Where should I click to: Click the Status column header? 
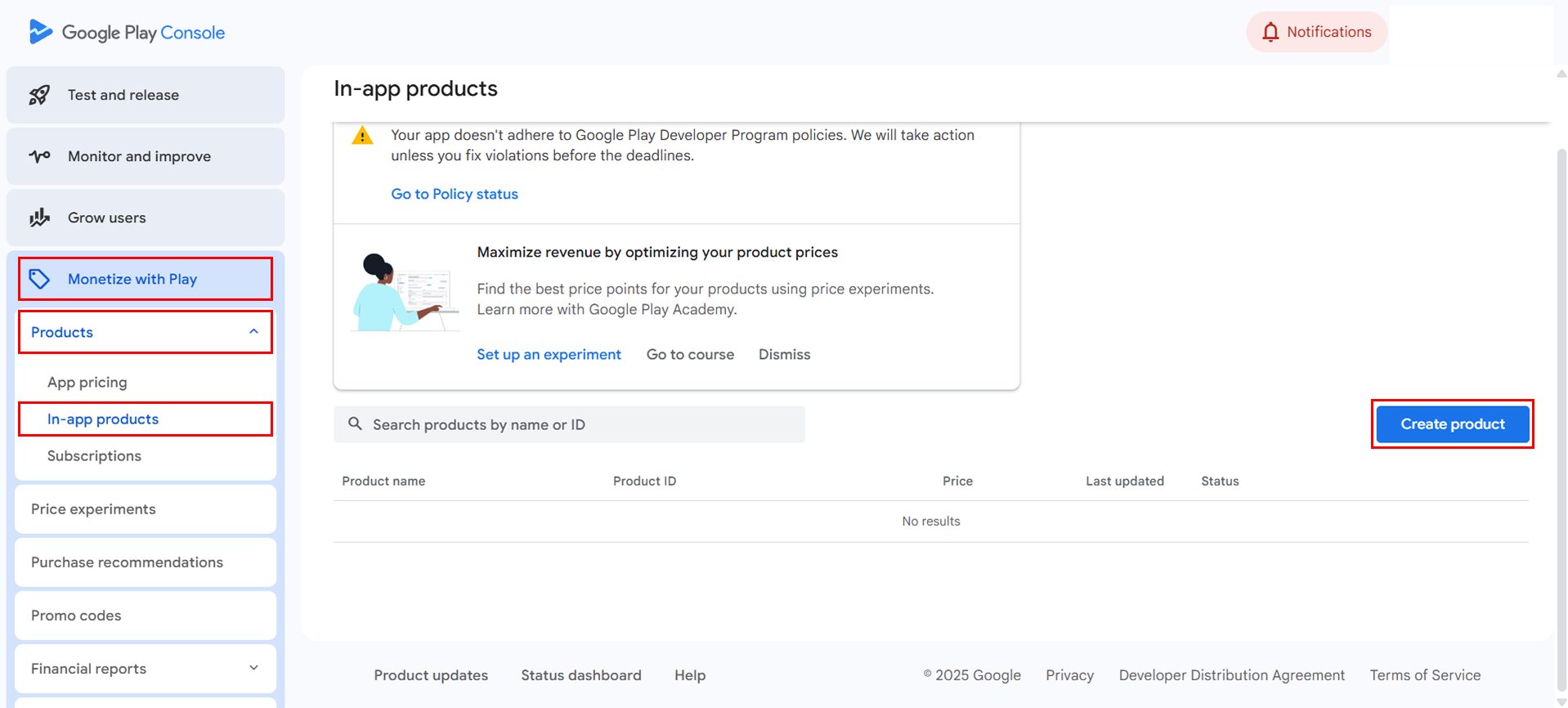point(1220,481)
